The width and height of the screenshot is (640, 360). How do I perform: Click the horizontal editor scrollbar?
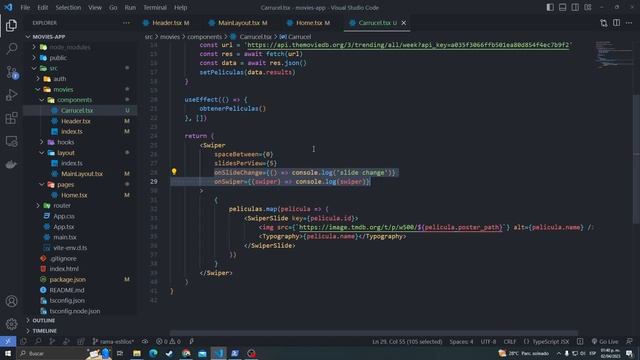point(373,333)
